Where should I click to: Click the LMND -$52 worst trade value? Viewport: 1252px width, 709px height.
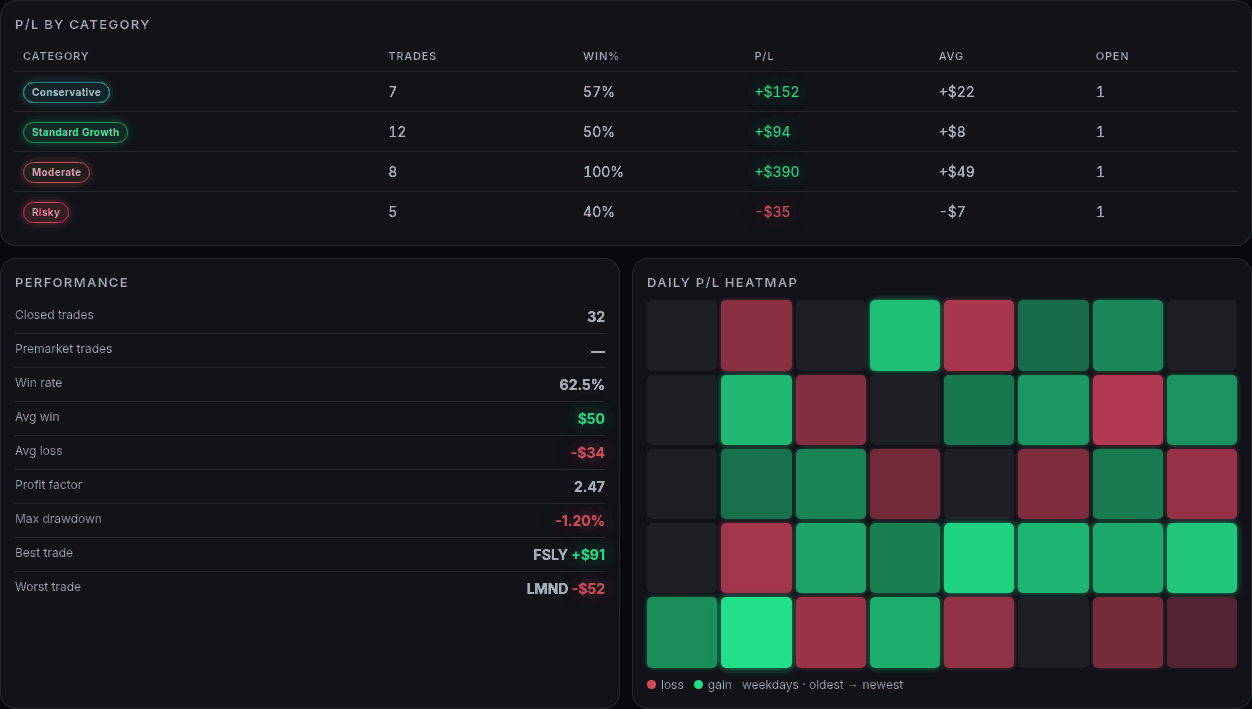click(x=566, y=589)
